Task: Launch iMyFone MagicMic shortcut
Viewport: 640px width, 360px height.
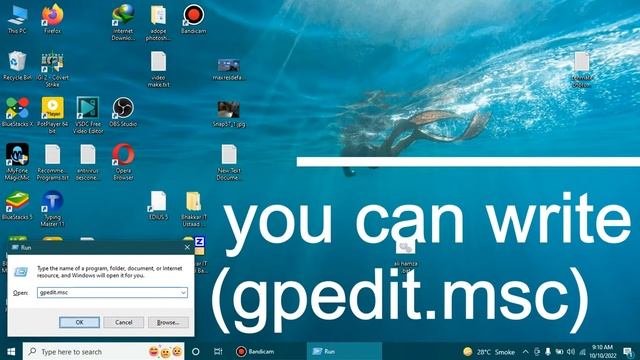Action: click(x=17, y=162)
